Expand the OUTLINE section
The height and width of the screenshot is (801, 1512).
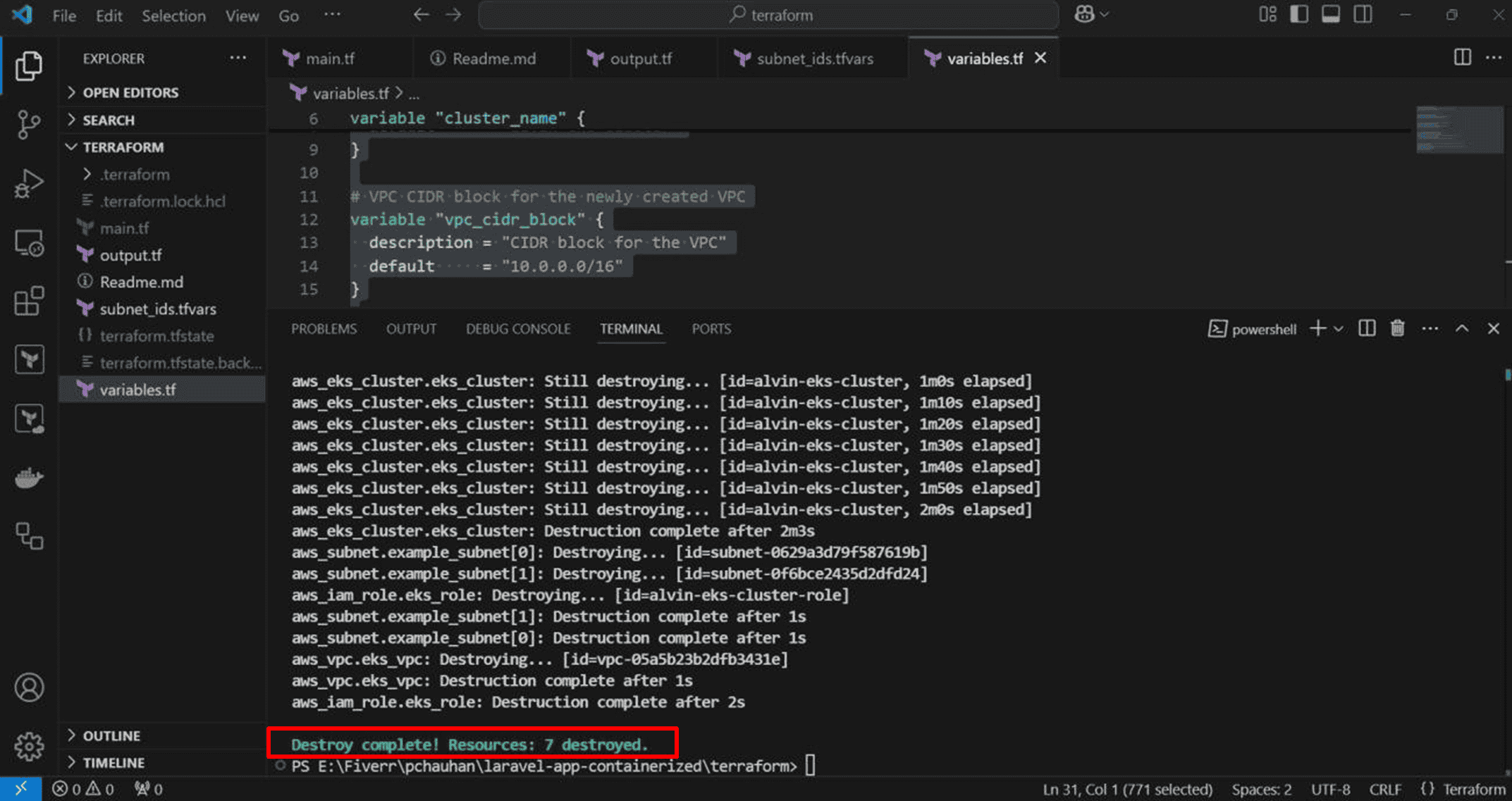pos(162,735)
